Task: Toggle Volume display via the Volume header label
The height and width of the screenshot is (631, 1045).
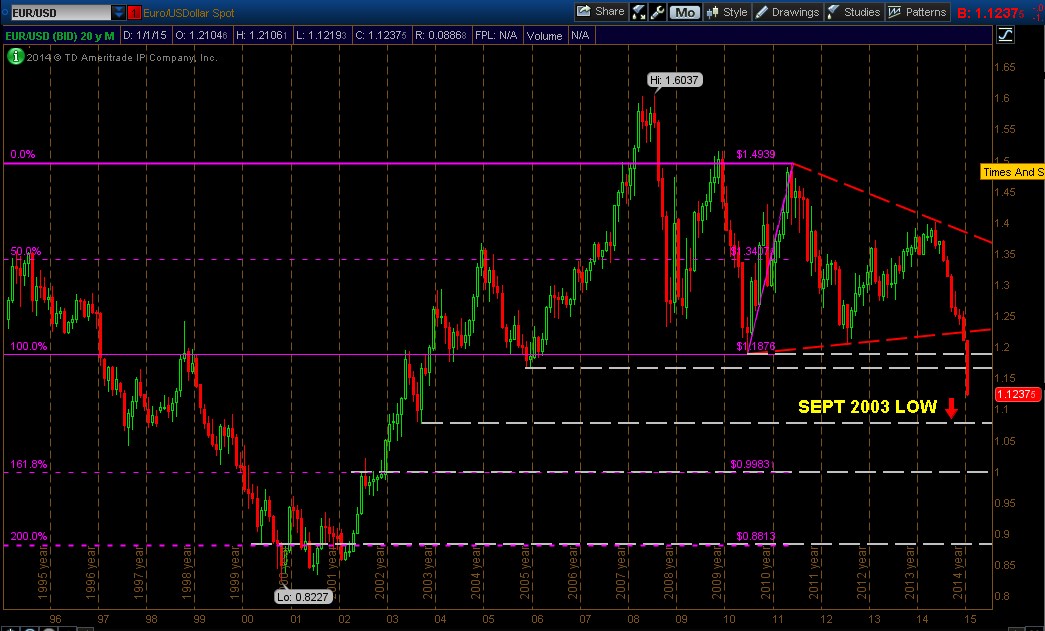Action: pos(544,34)
